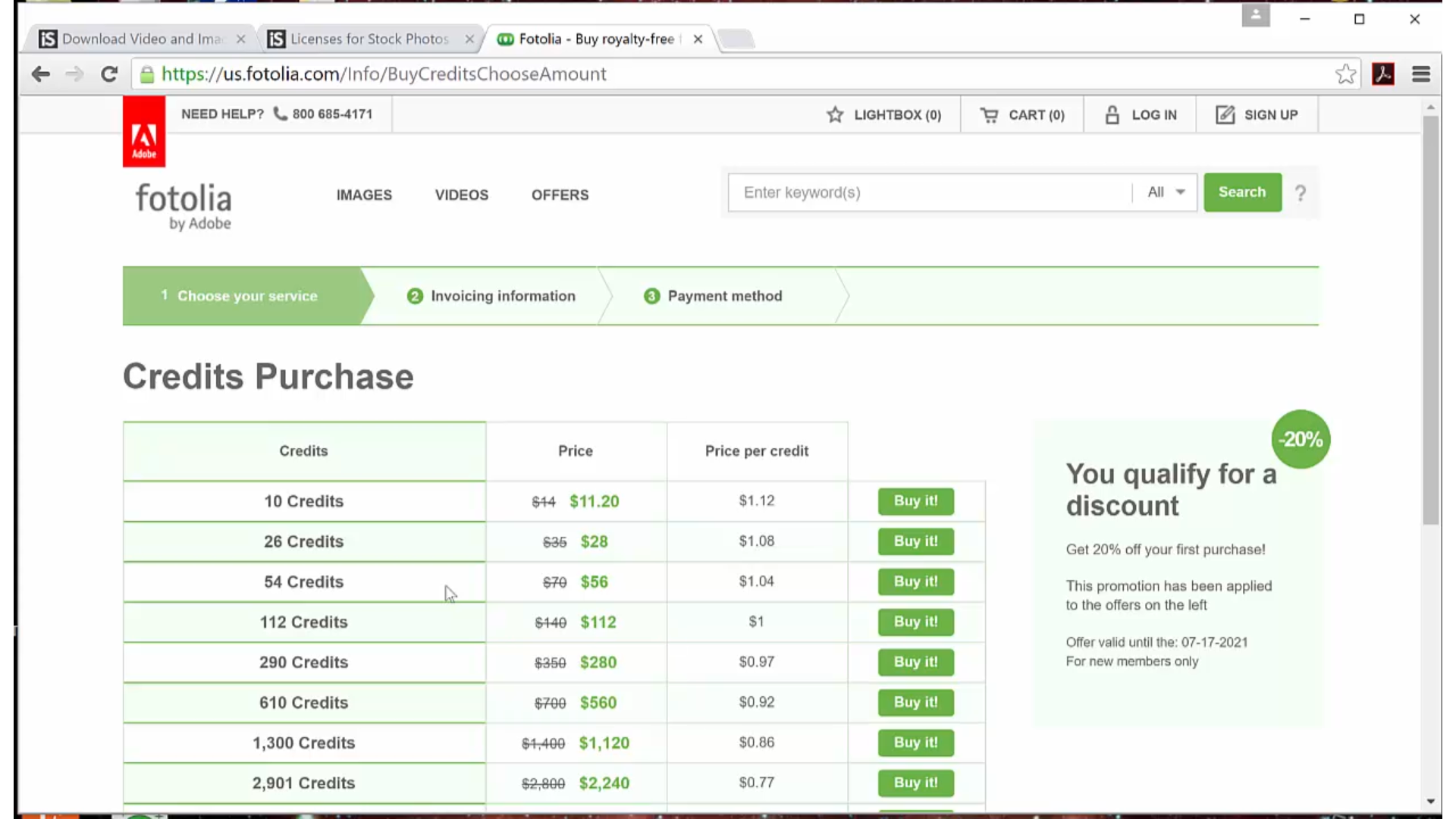Click the -20% discount badge
The height and width of the screenshot is (819, 1456).
1301,439
